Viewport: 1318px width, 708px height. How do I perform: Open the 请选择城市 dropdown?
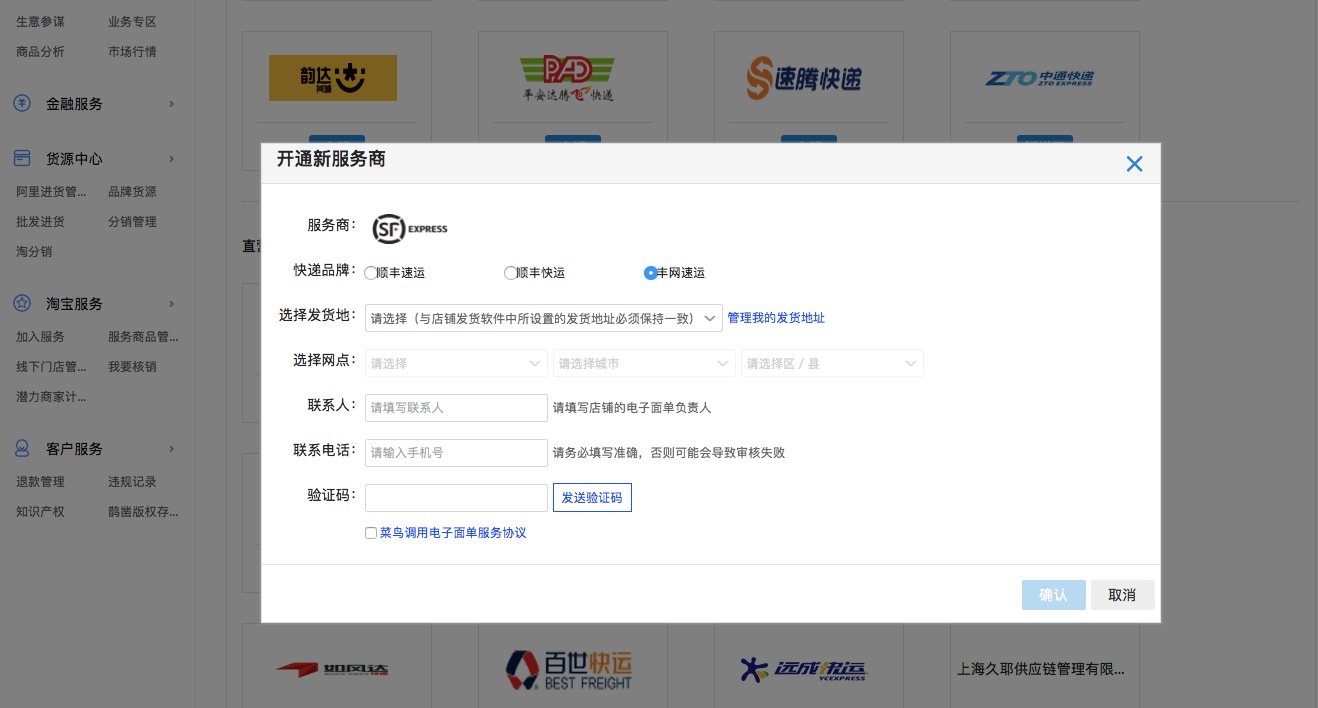click(644, 363)
